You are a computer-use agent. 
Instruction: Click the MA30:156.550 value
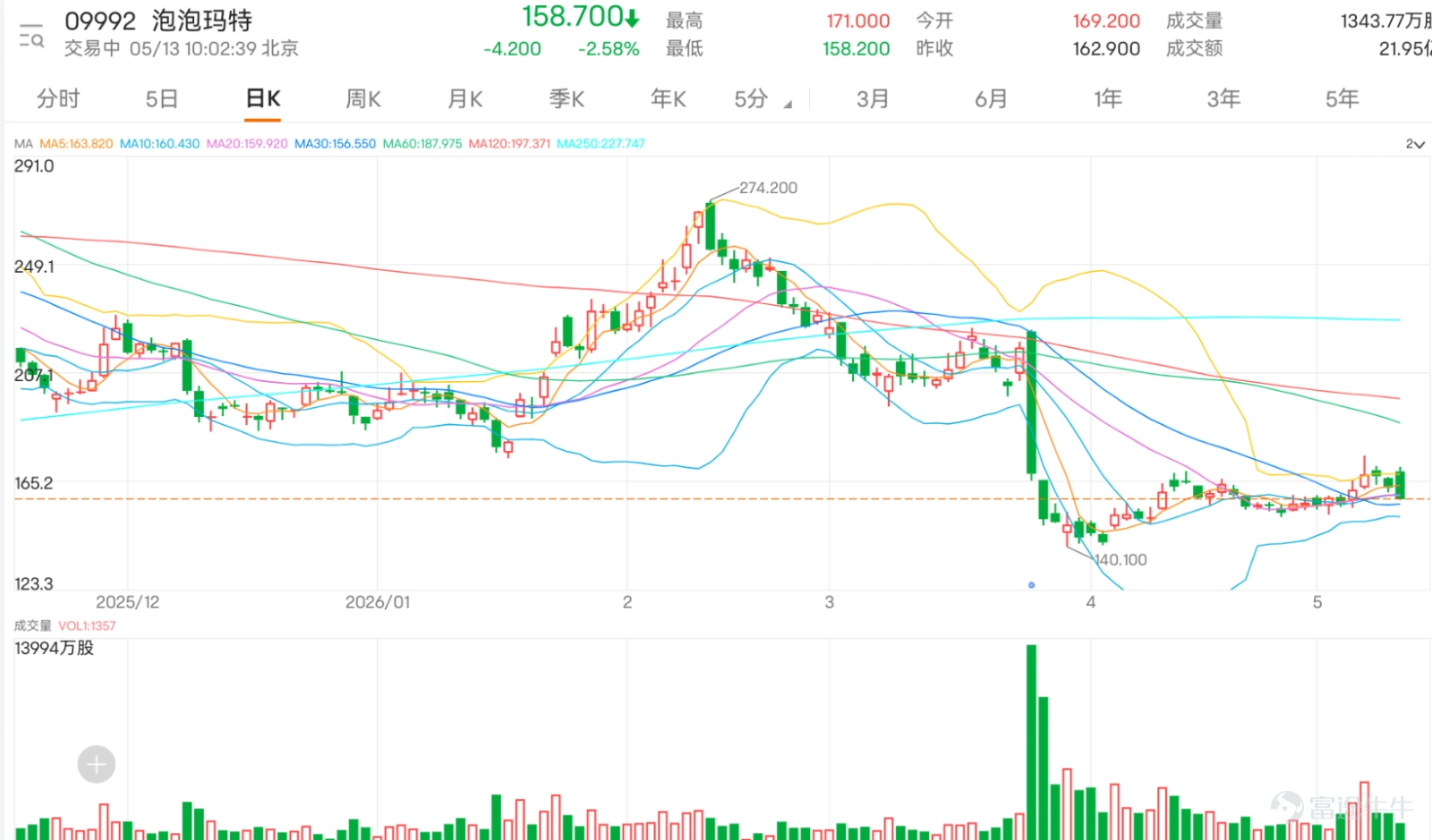click(335, 143)
